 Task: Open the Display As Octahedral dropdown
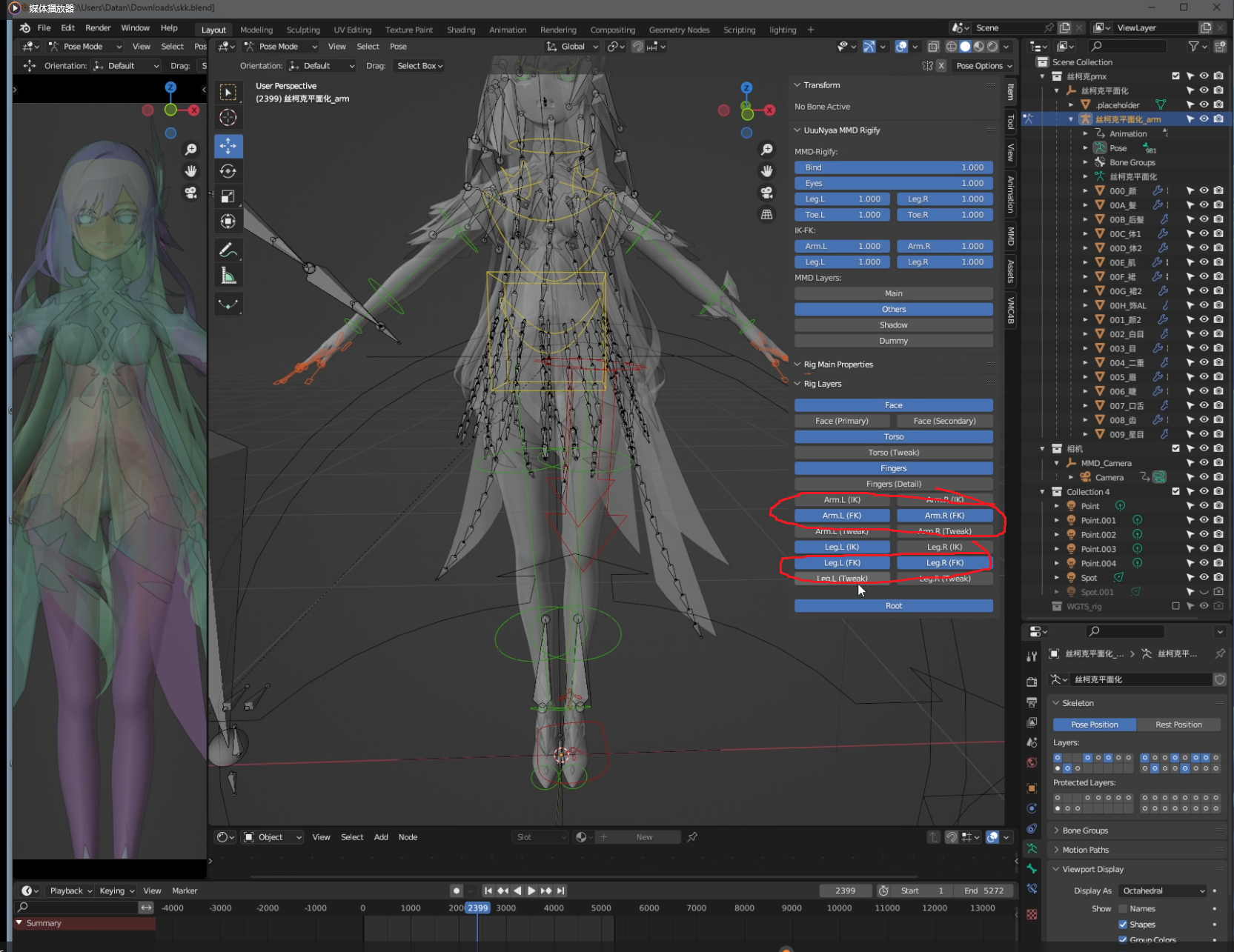pyautogui.click(x=1162, y=891)
